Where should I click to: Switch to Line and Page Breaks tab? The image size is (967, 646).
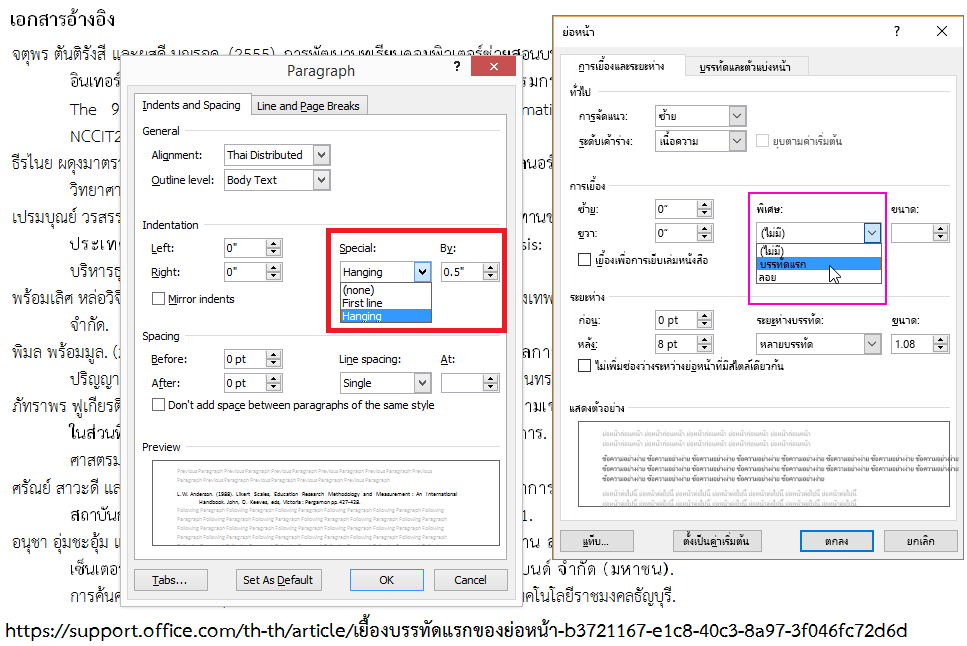[310, 105]
